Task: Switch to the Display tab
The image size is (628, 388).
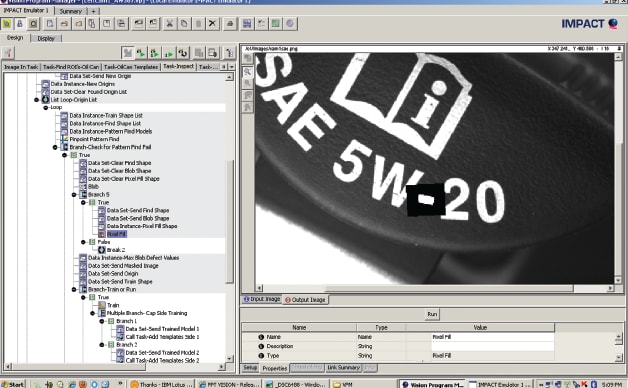Action: click(46, 38)
